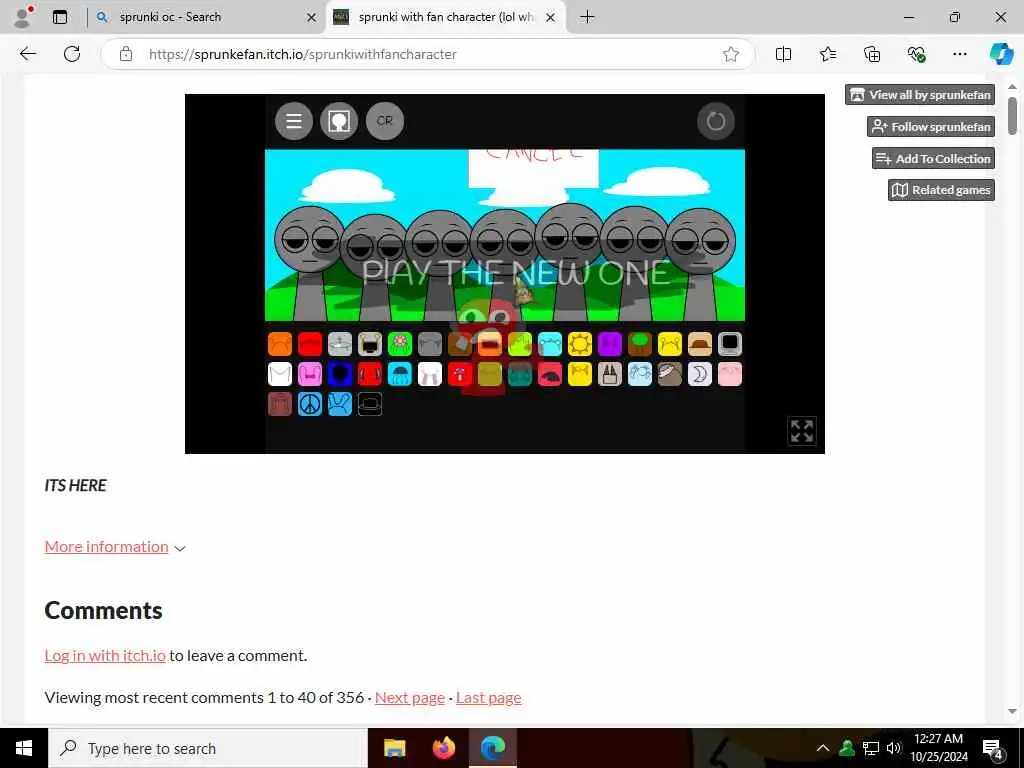Select the tan hat character icon
Image resolution: width=1024 pixels, height=768 pixels.
coord(699,344)
